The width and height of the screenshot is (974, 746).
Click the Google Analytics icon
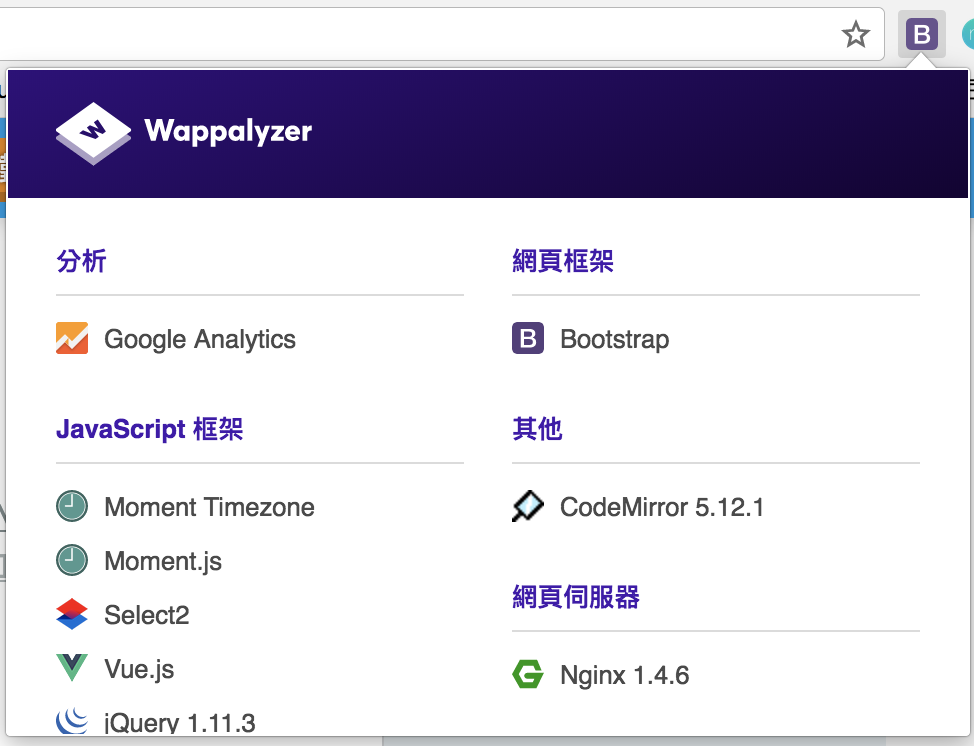click(72, 339)
